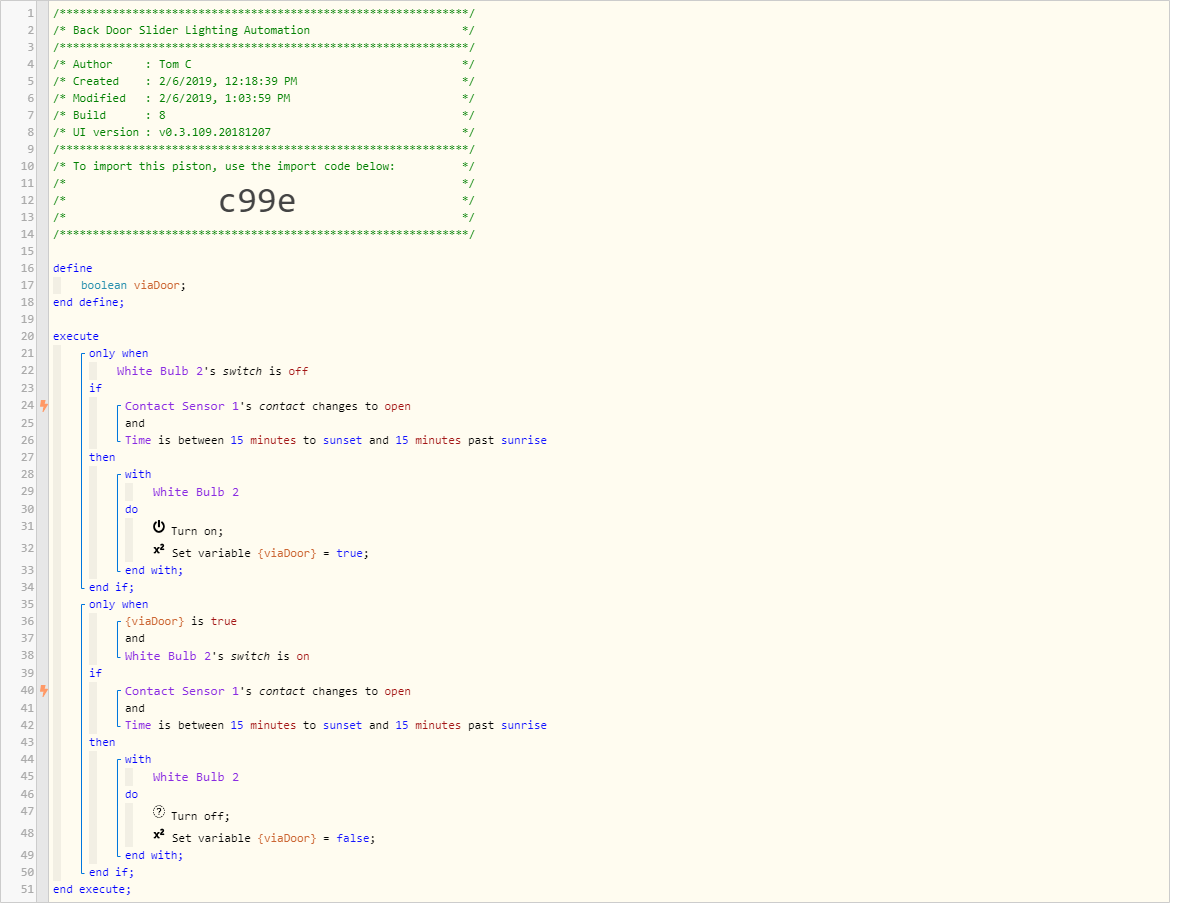Open the Time is between condition on line 42

pos(336,725)
